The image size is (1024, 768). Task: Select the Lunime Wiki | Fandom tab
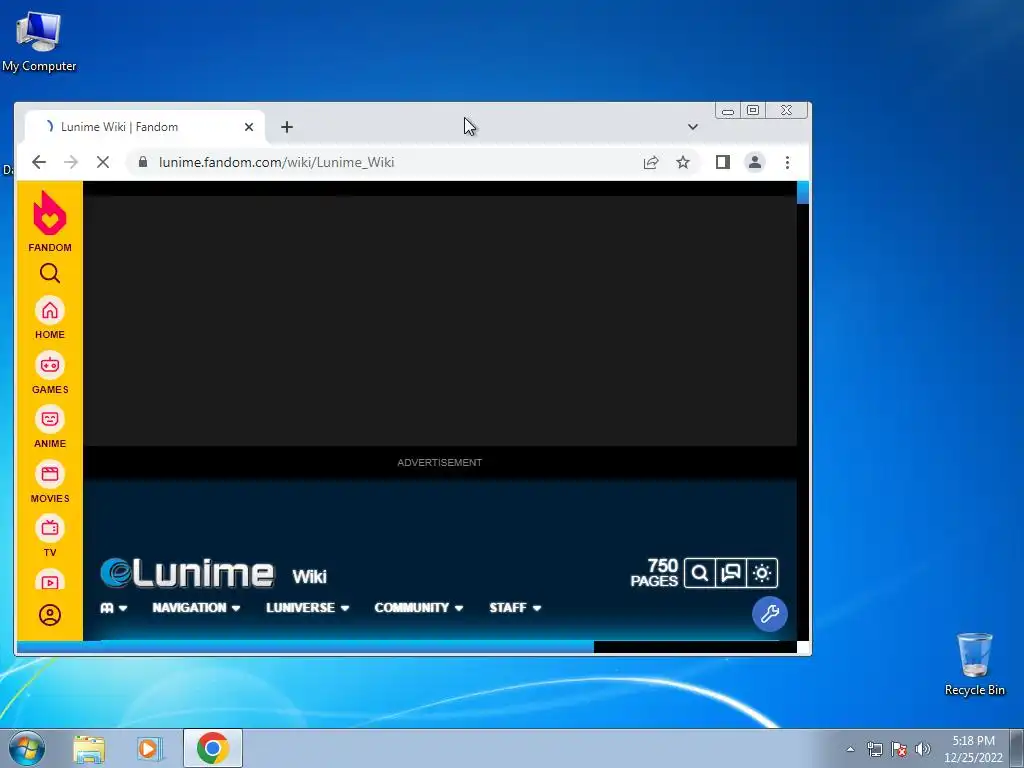tap(145, 127)
